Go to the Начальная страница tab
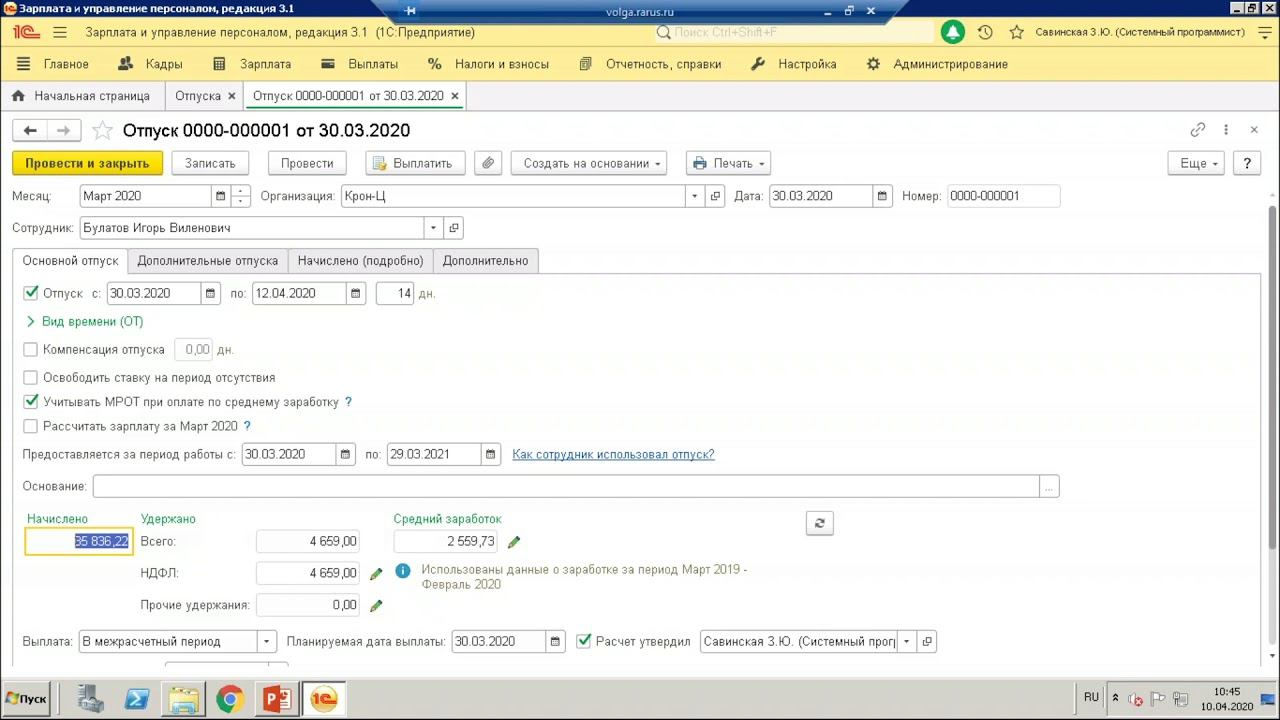 pyautogui.click(x=80, y=96)
